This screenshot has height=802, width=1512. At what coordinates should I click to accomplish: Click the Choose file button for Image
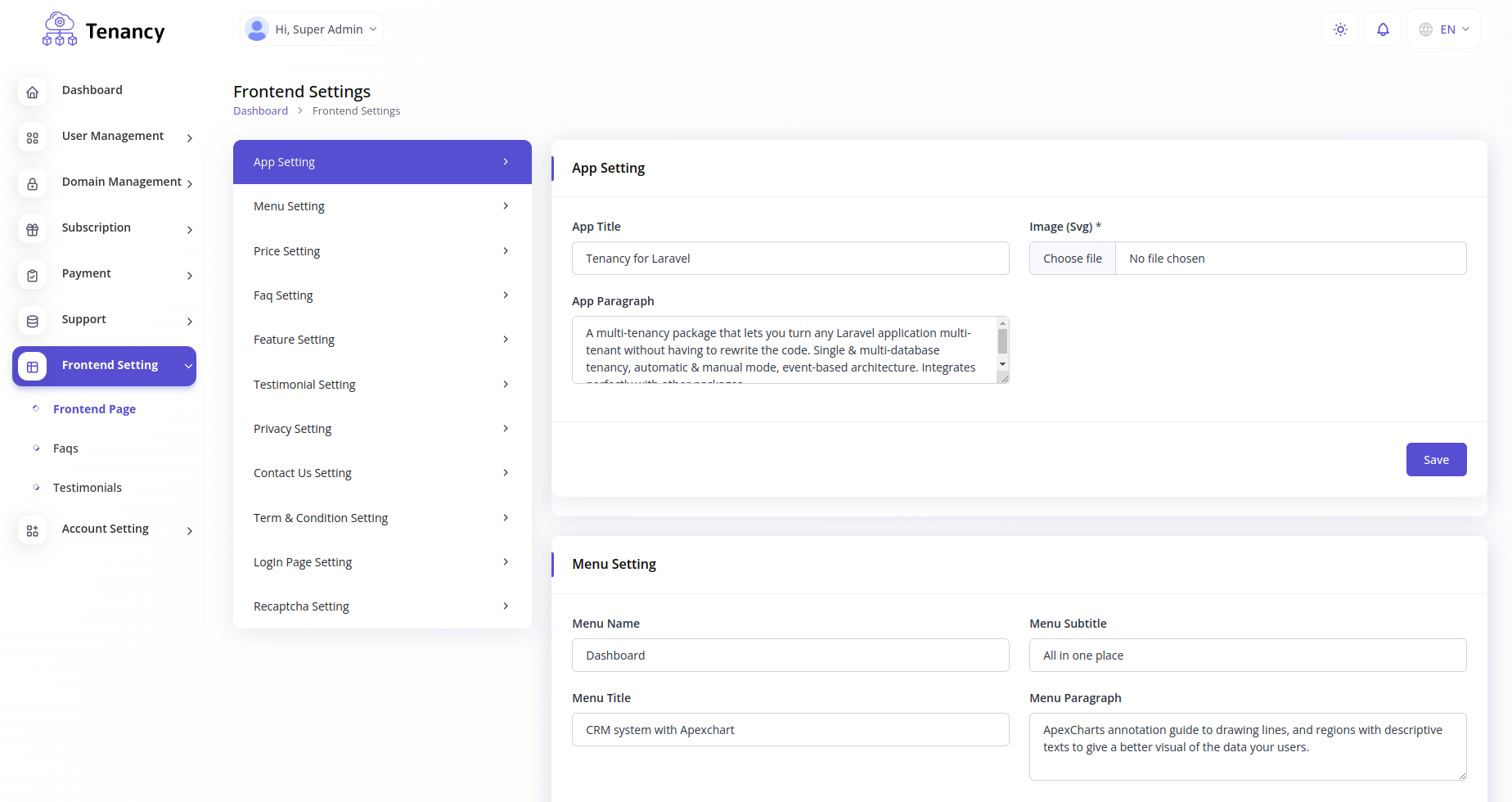pos(1072,259)
